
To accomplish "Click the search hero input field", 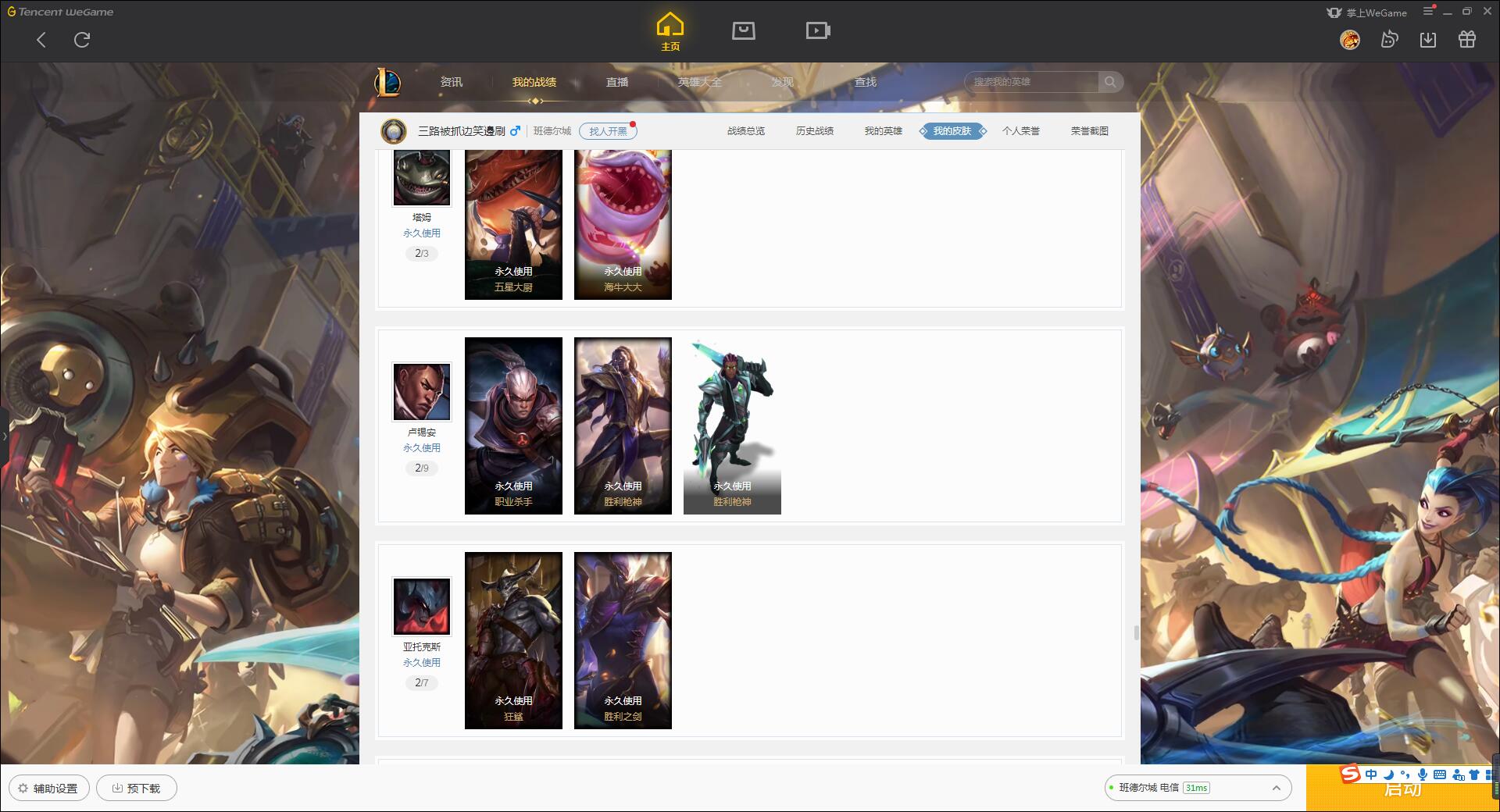I will [x=1033, y=82].
